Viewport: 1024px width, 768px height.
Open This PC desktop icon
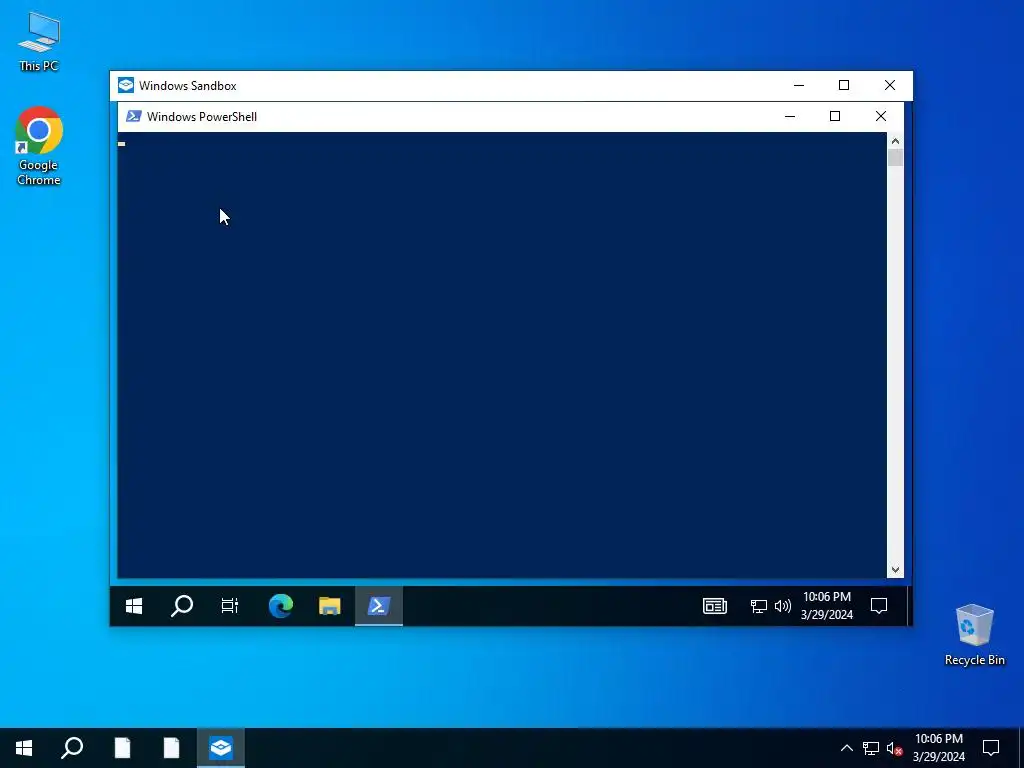pyautogui.click(x=39, y=41)
